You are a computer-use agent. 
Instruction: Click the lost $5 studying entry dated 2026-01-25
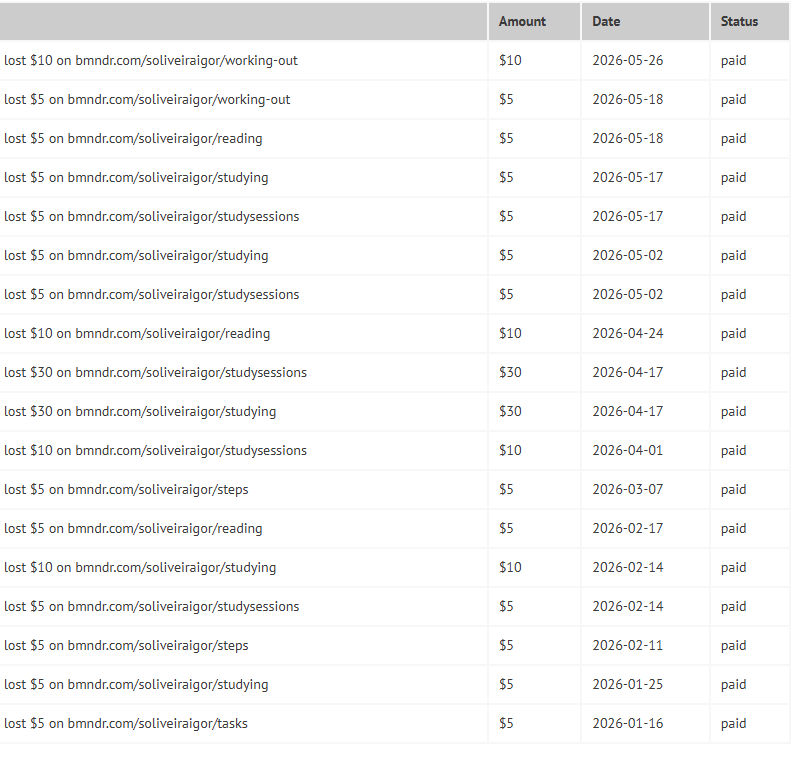(136, 684)
